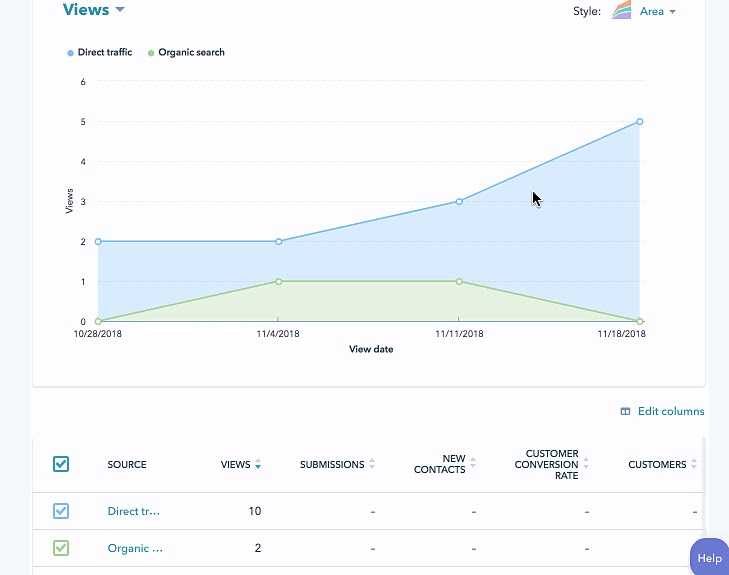Toggle the Direct traffic legend dot
Image resolution: width=729 pixels, height=575 pixels.
[70, 53]
